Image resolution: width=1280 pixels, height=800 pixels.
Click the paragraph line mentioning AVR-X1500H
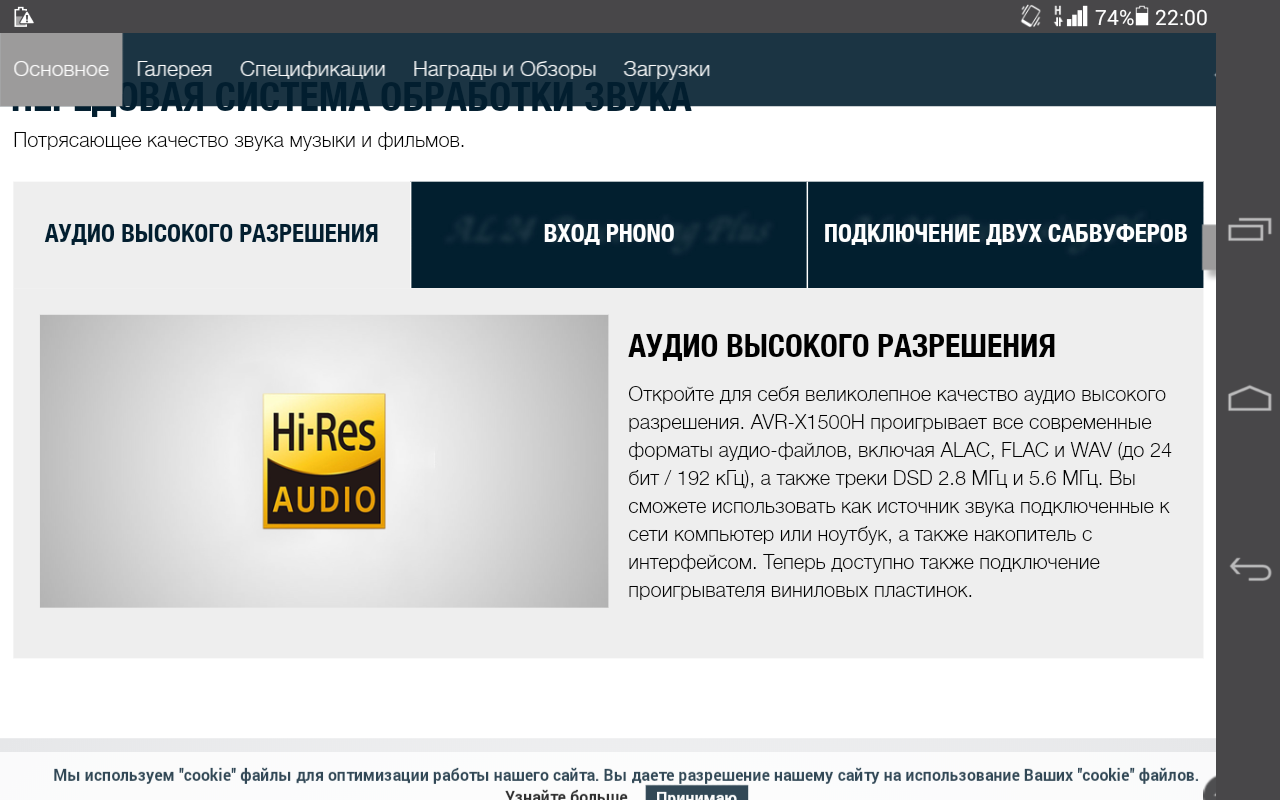889,422
